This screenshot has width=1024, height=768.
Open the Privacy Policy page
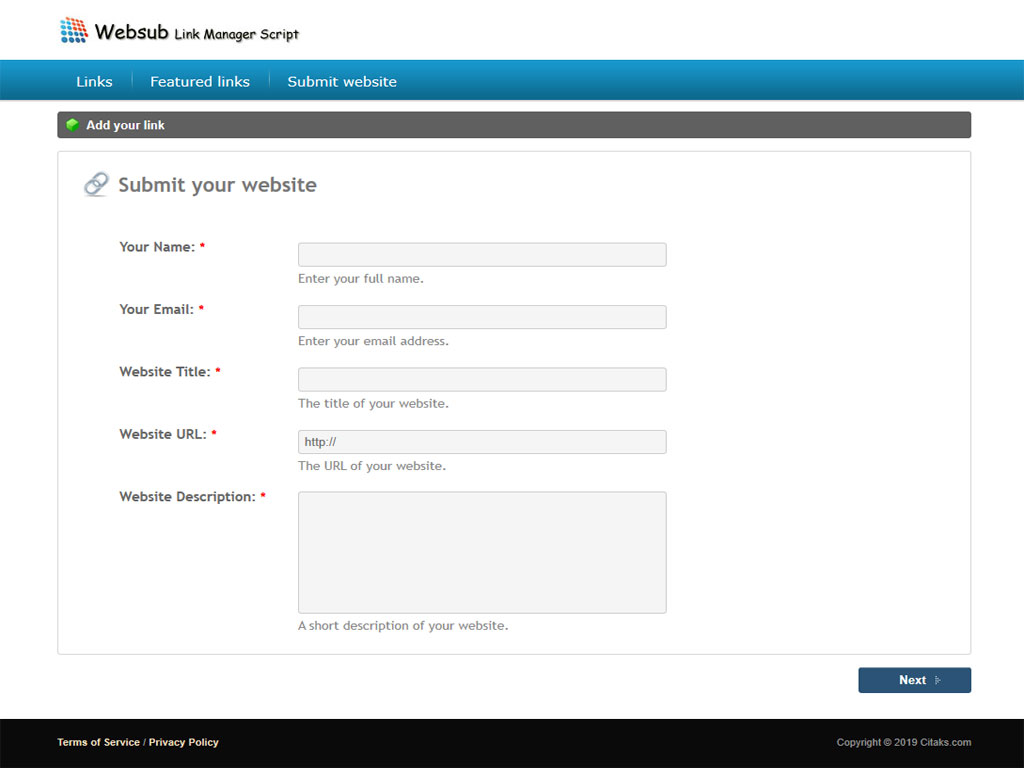click(183, 742)
